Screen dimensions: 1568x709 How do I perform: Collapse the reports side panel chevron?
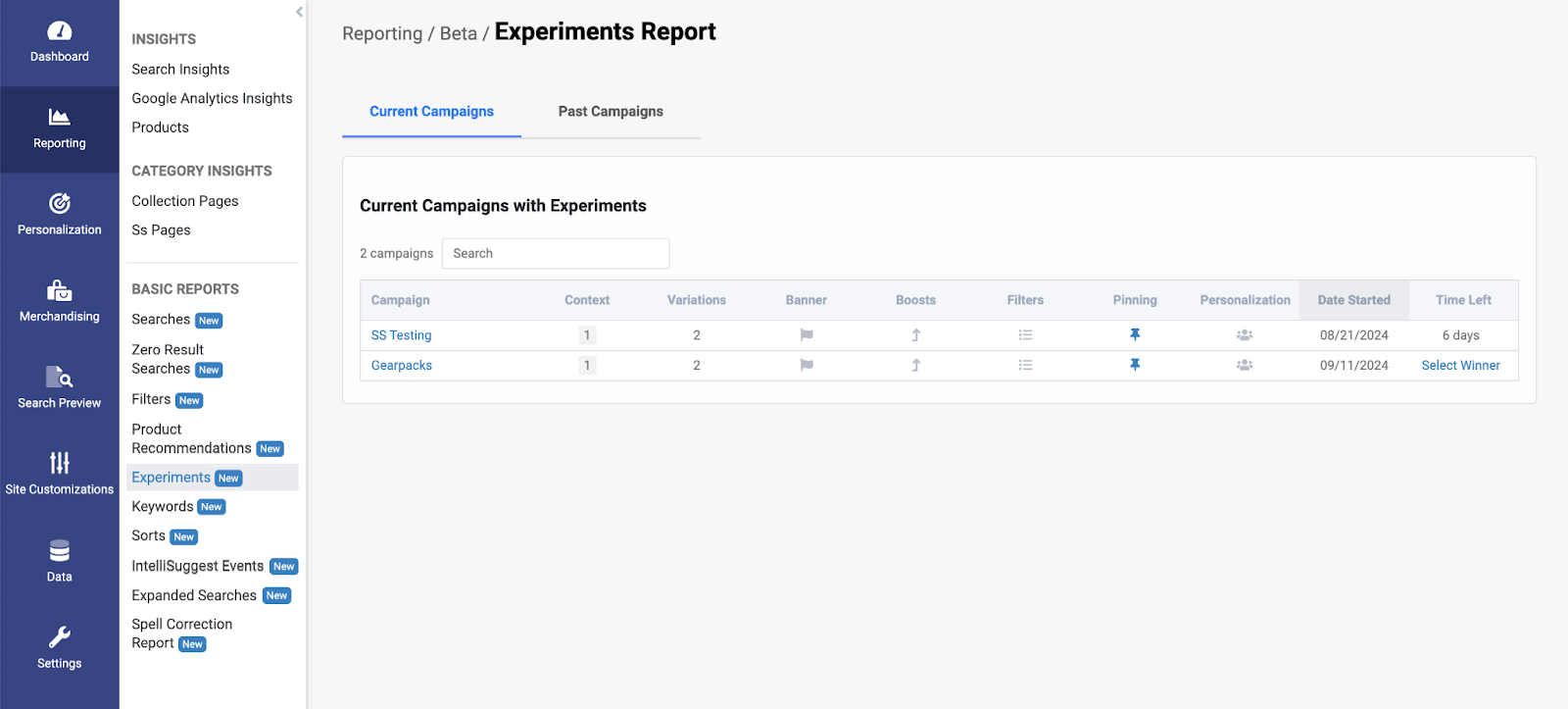click(299, 12)
